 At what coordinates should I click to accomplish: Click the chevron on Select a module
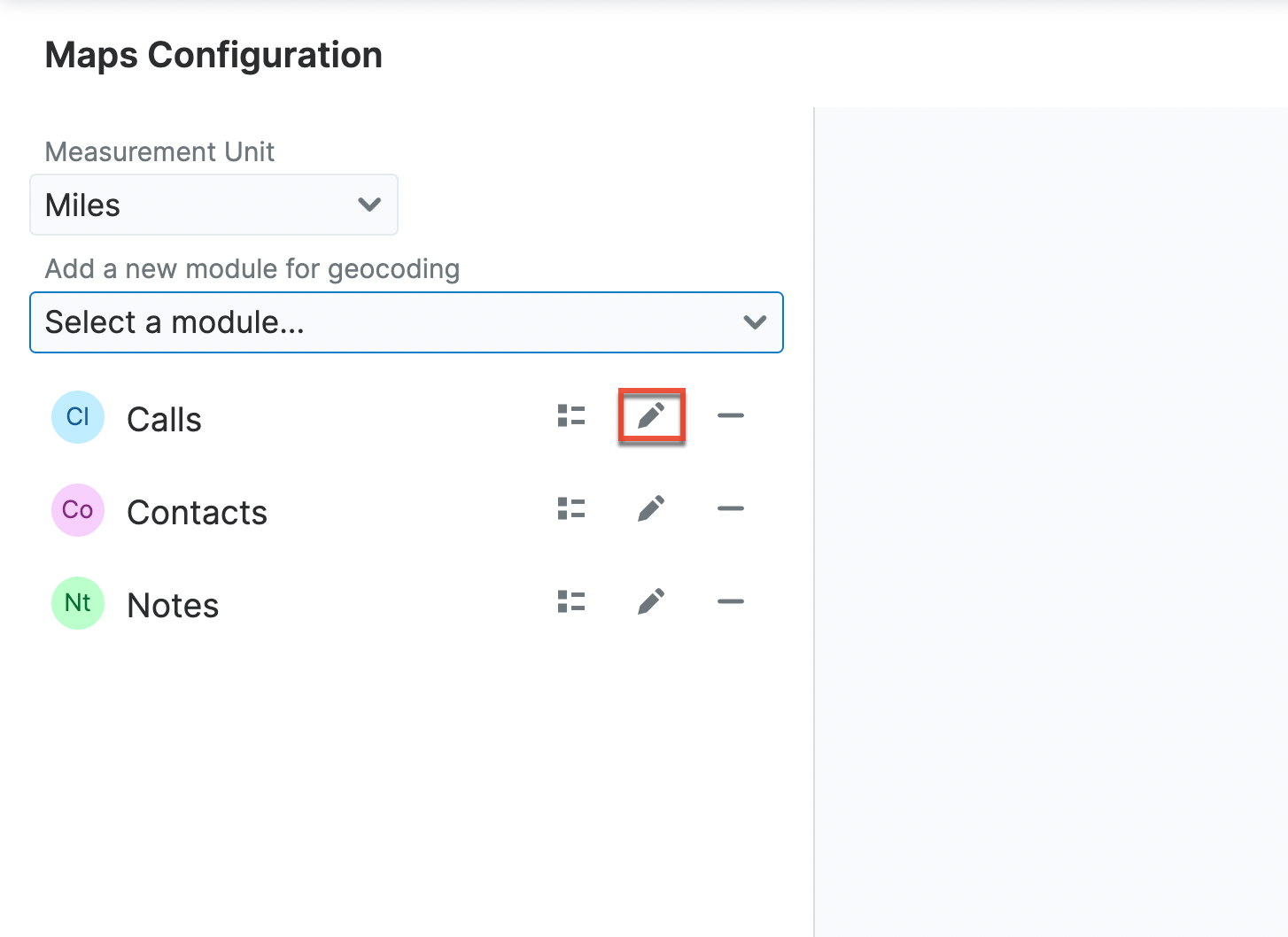(755, 322)
